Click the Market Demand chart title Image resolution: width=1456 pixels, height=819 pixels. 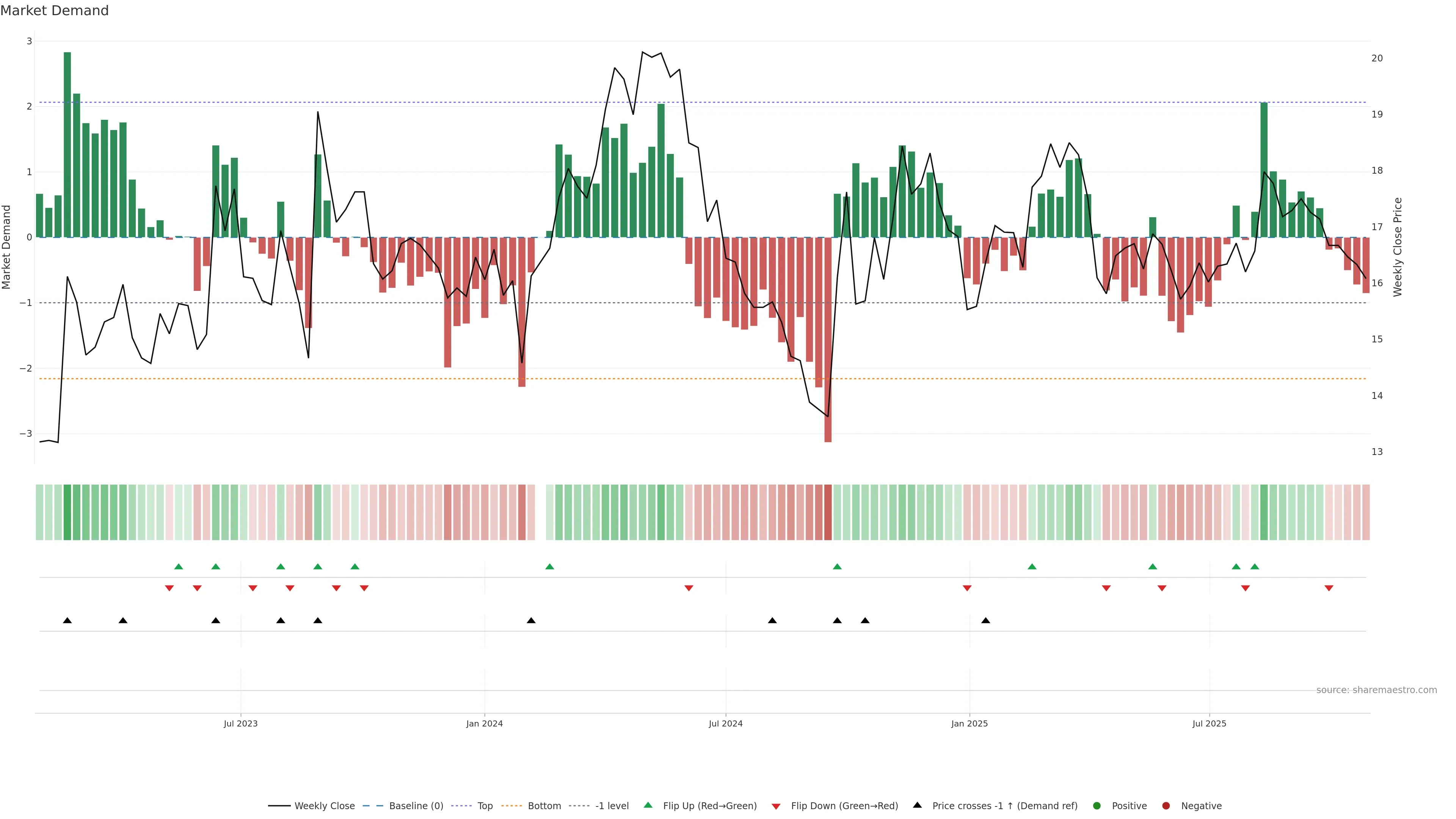click(54, 11)
